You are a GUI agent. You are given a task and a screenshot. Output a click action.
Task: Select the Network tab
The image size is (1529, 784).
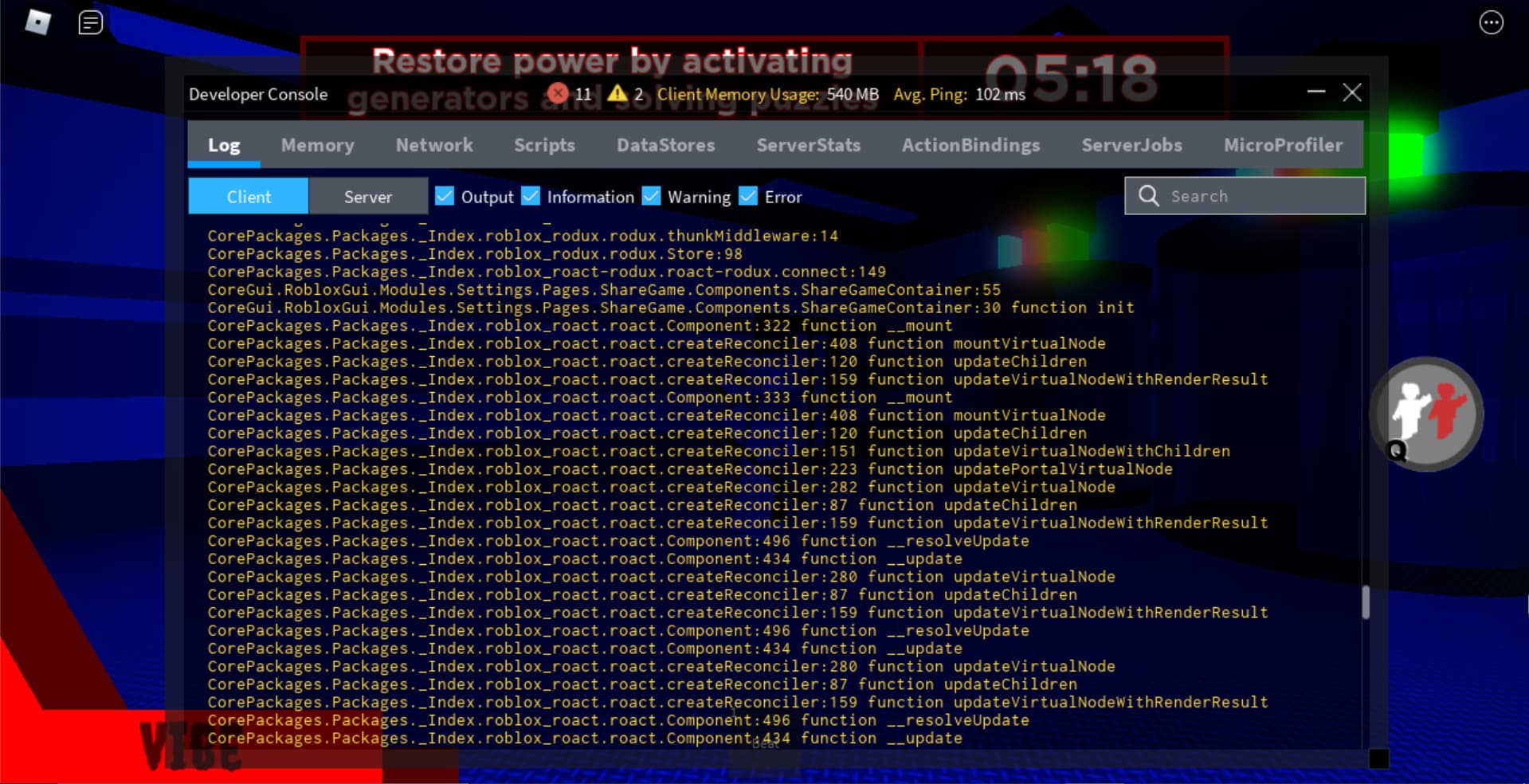[434, 145]
